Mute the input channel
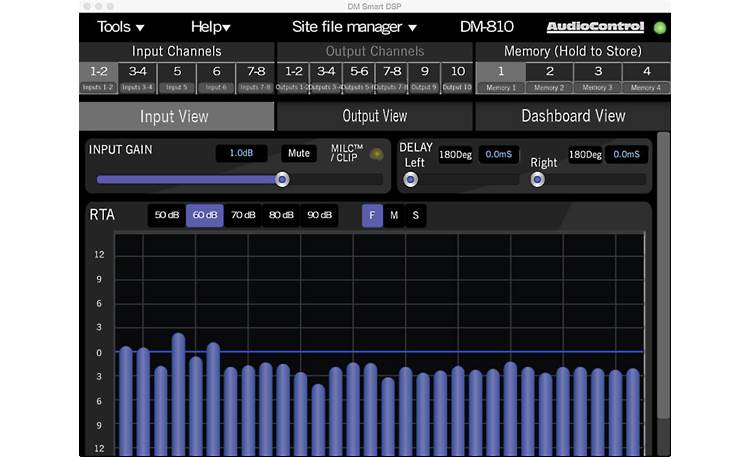 (x=298, y=153)
